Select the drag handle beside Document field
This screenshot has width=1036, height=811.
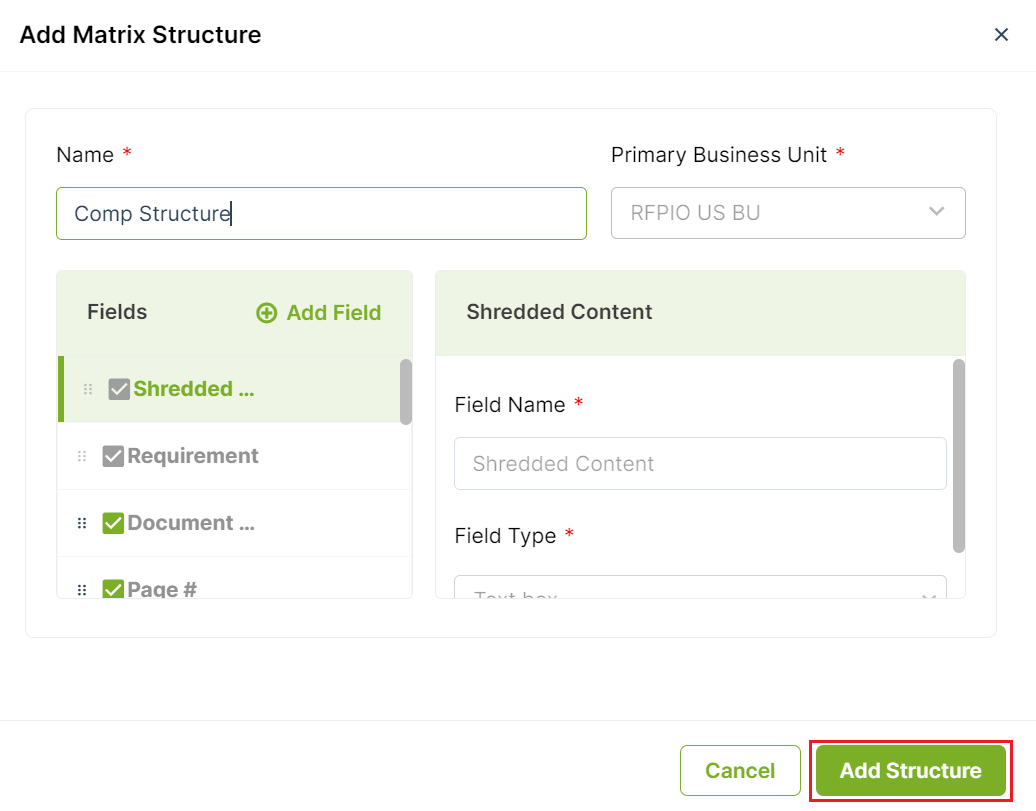[x=82, y=523]
